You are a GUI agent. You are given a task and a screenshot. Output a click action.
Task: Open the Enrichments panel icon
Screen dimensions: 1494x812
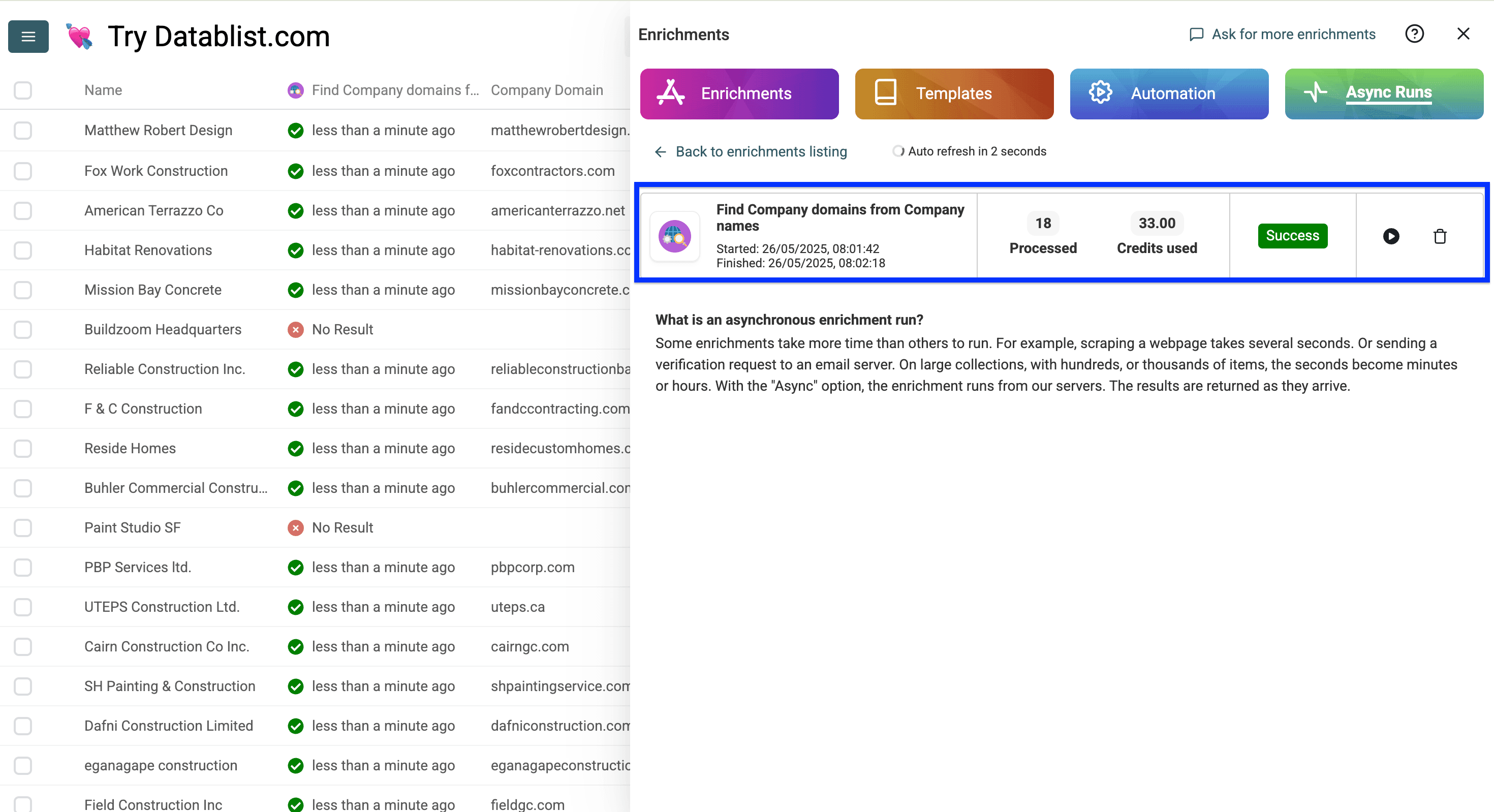tap(671, 93)
